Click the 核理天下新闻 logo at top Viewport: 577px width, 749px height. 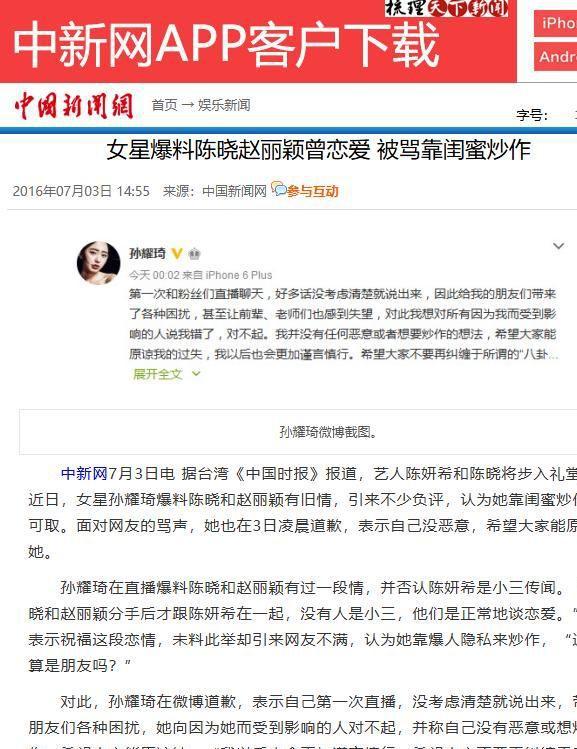pos(446,8)
